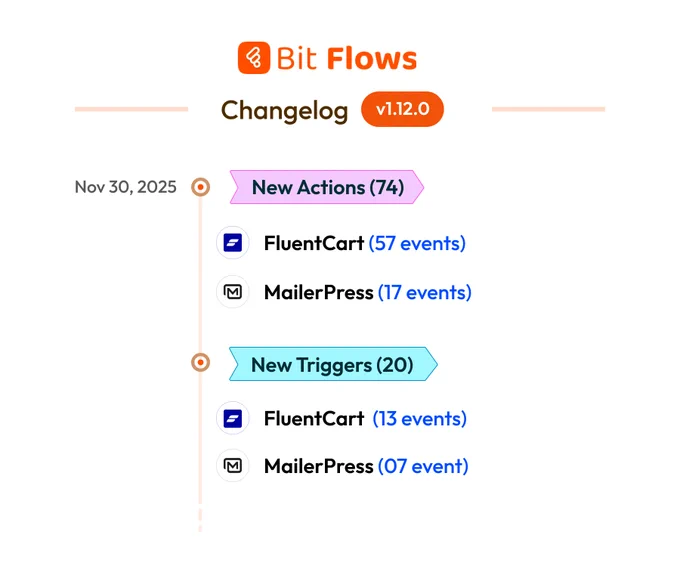Click the MailerPress icon under New Triggers
The width and height of the screenshot is (680, 569).
point(233,466)
